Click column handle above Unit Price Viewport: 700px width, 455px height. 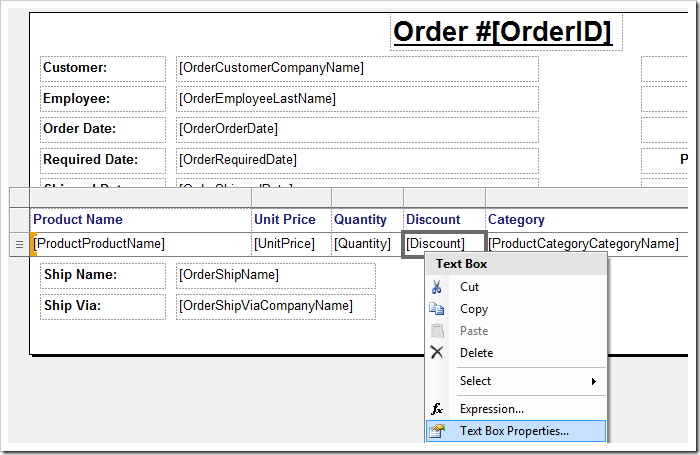tap(292, 197)
